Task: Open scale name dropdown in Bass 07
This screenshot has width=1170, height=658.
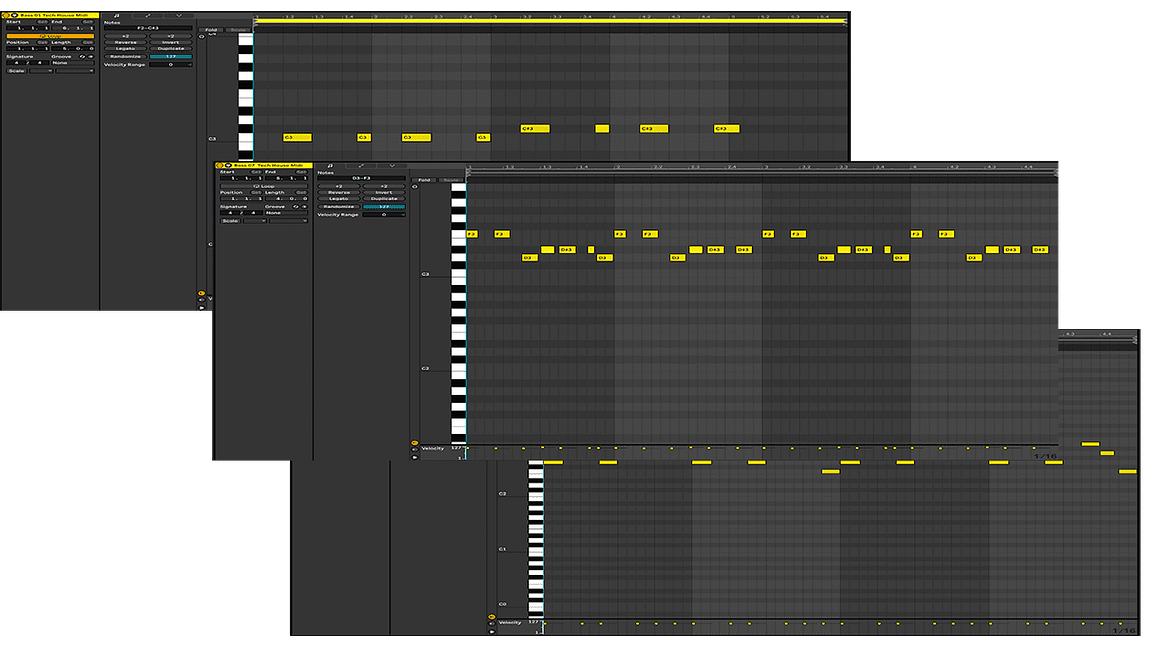Action: tap(288, 221)
